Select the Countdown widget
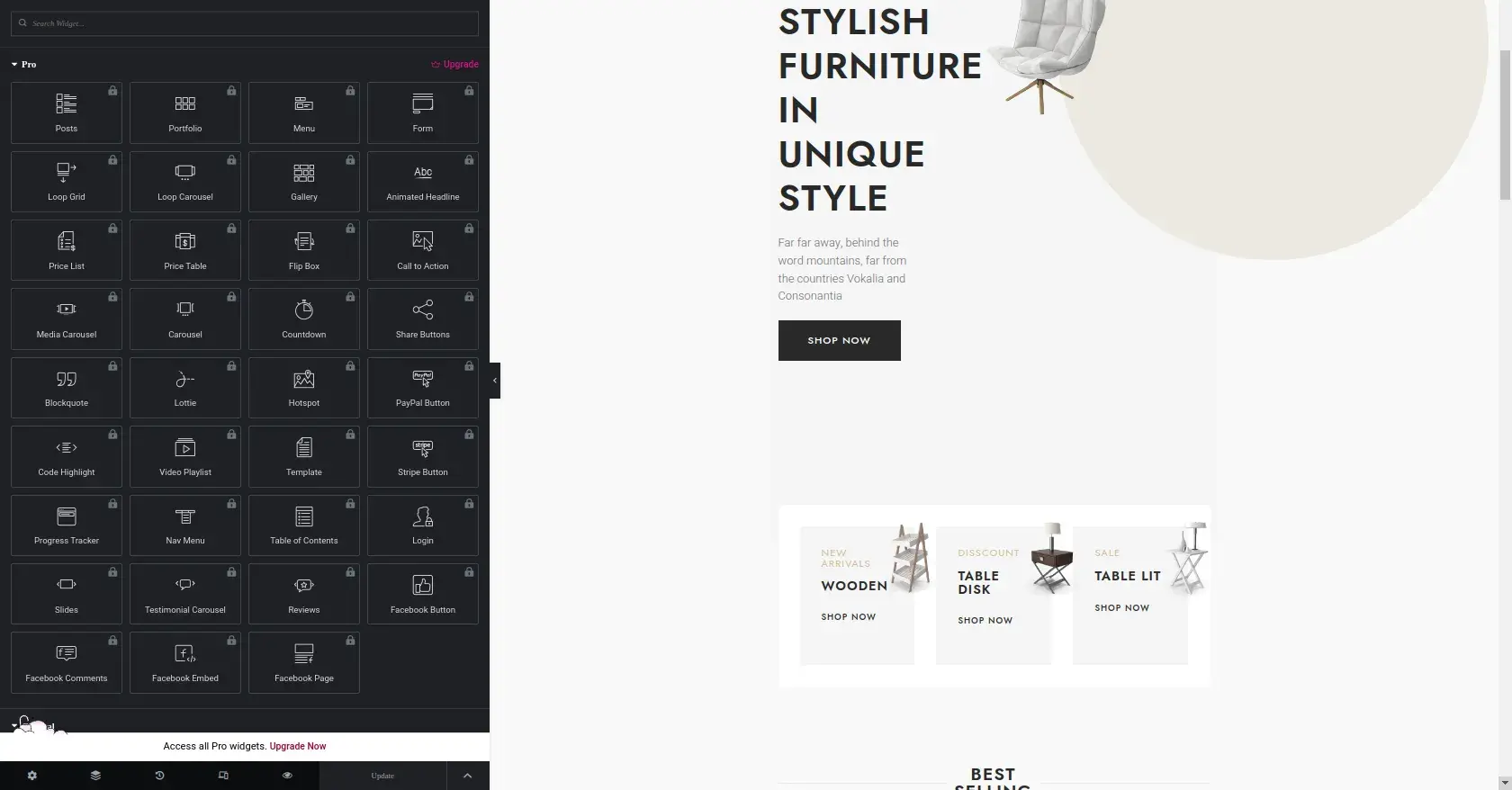The height and width of the screenshot is (790, 1512). tap(304, 319)
